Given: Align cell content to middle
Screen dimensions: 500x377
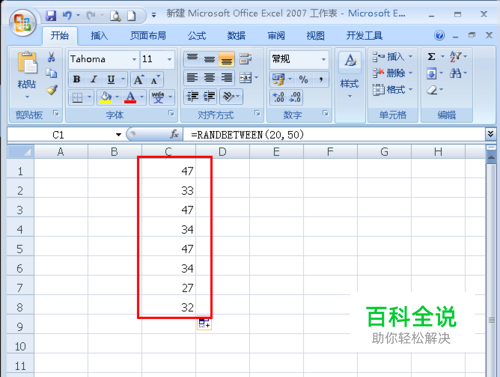Looking at the screenshot, I should click(x=209, y=59).
